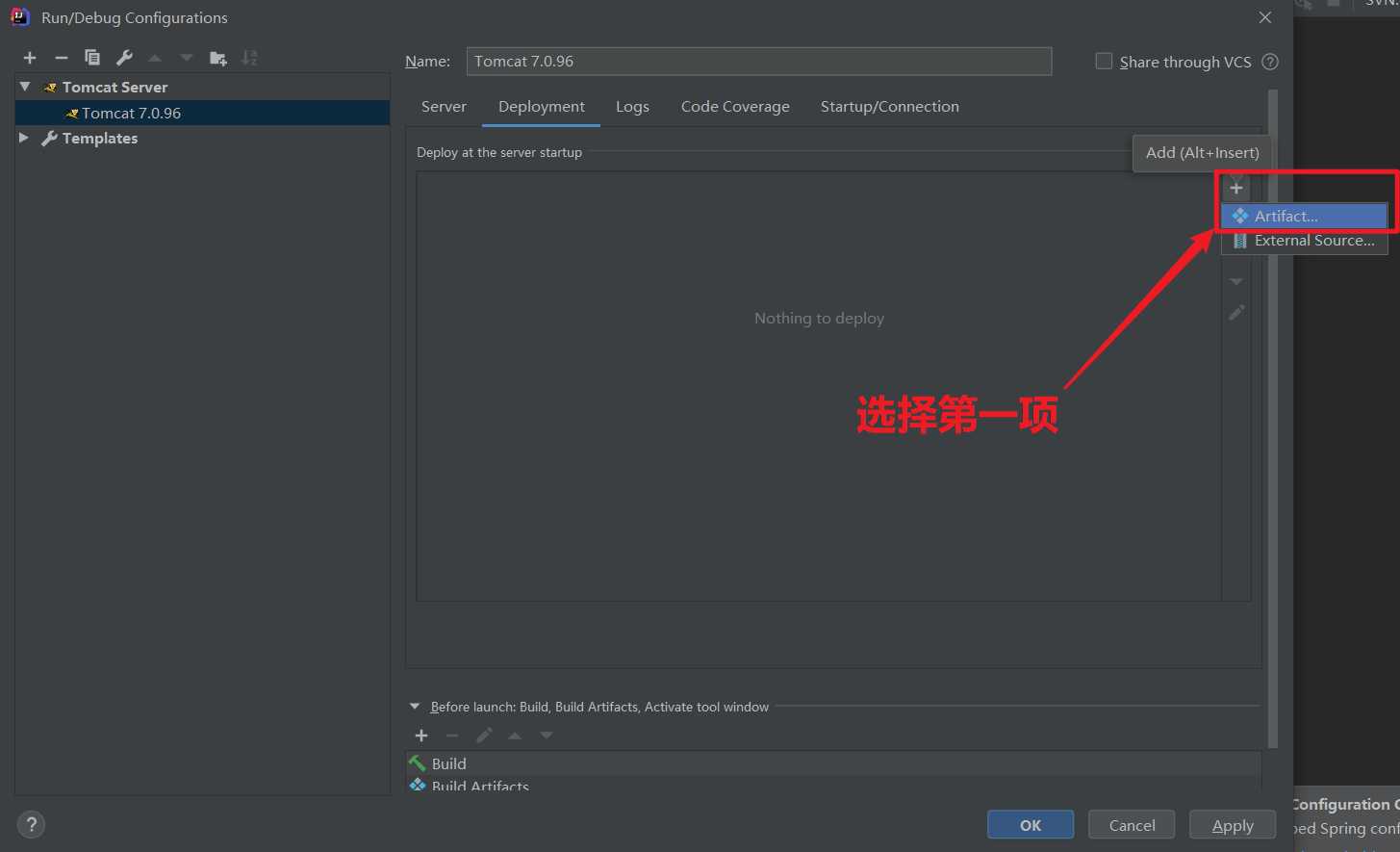
Task: Copy the selected configuration
Action: pyautogui.click(x=92, y=58)
